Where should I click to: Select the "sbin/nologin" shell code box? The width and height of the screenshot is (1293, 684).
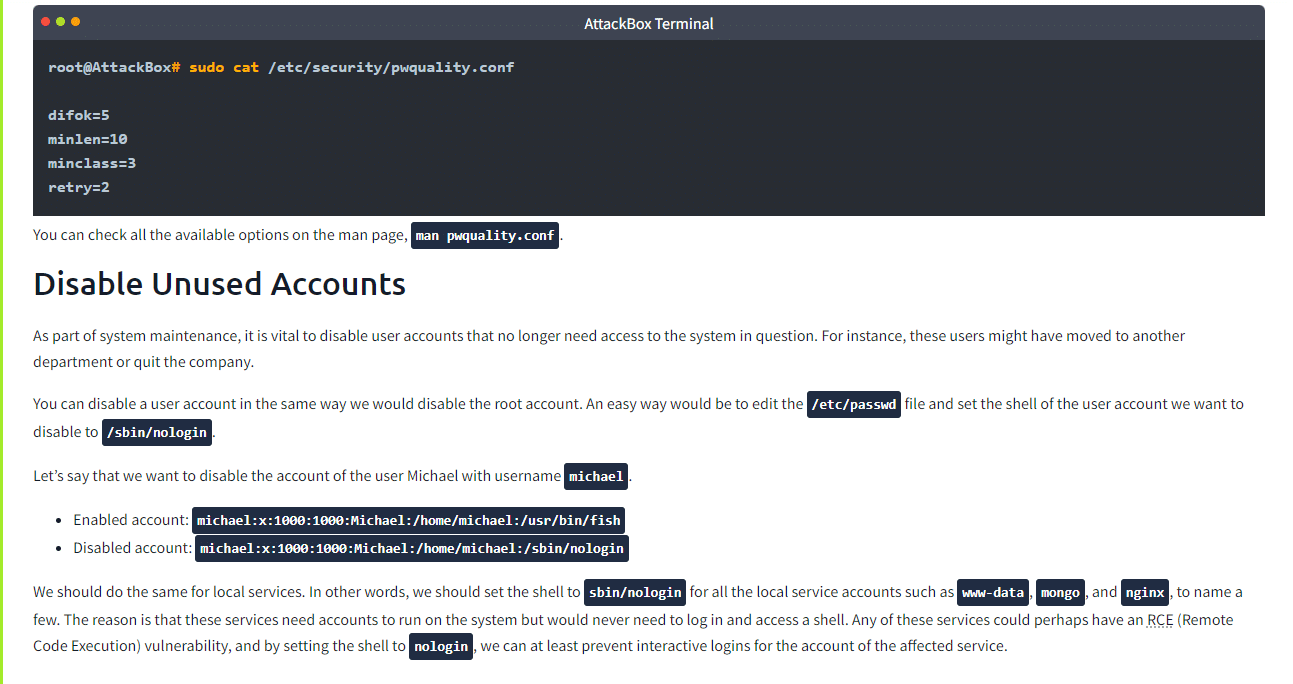[x=634, y=592]
